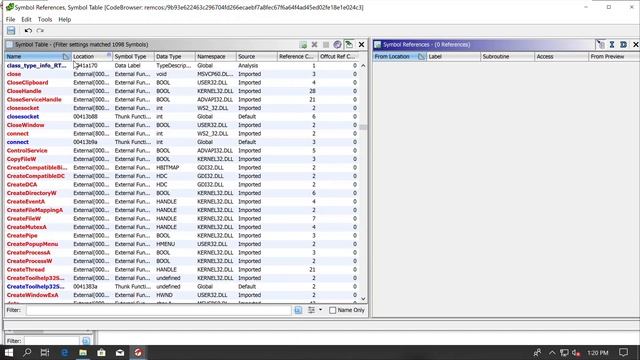Open the Action Center notification icon
Viewport: 640px width, 360px height.
pyautogui.click(x=623, y=352)
